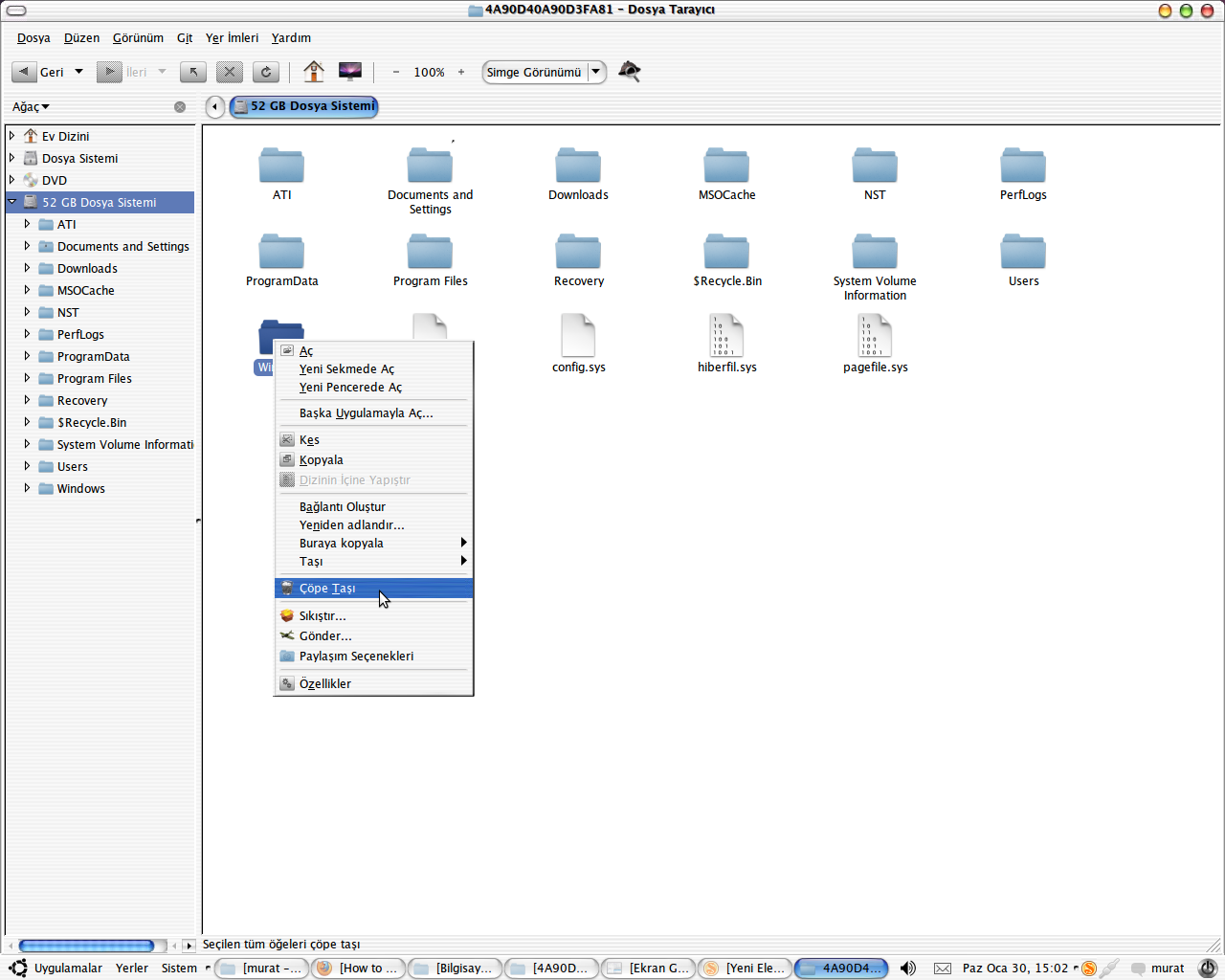Select the PerfLogs folder icon

tap(1023, 166)
